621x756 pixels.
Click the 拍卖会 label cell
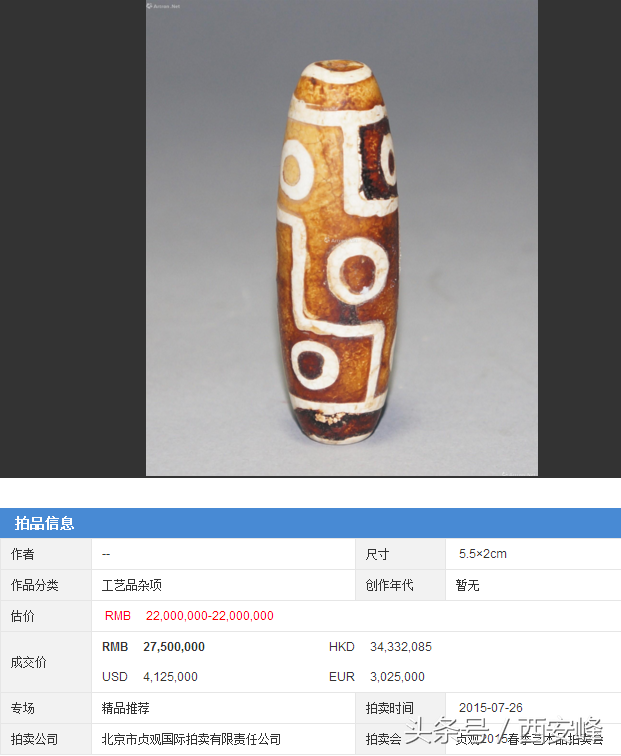400,739
